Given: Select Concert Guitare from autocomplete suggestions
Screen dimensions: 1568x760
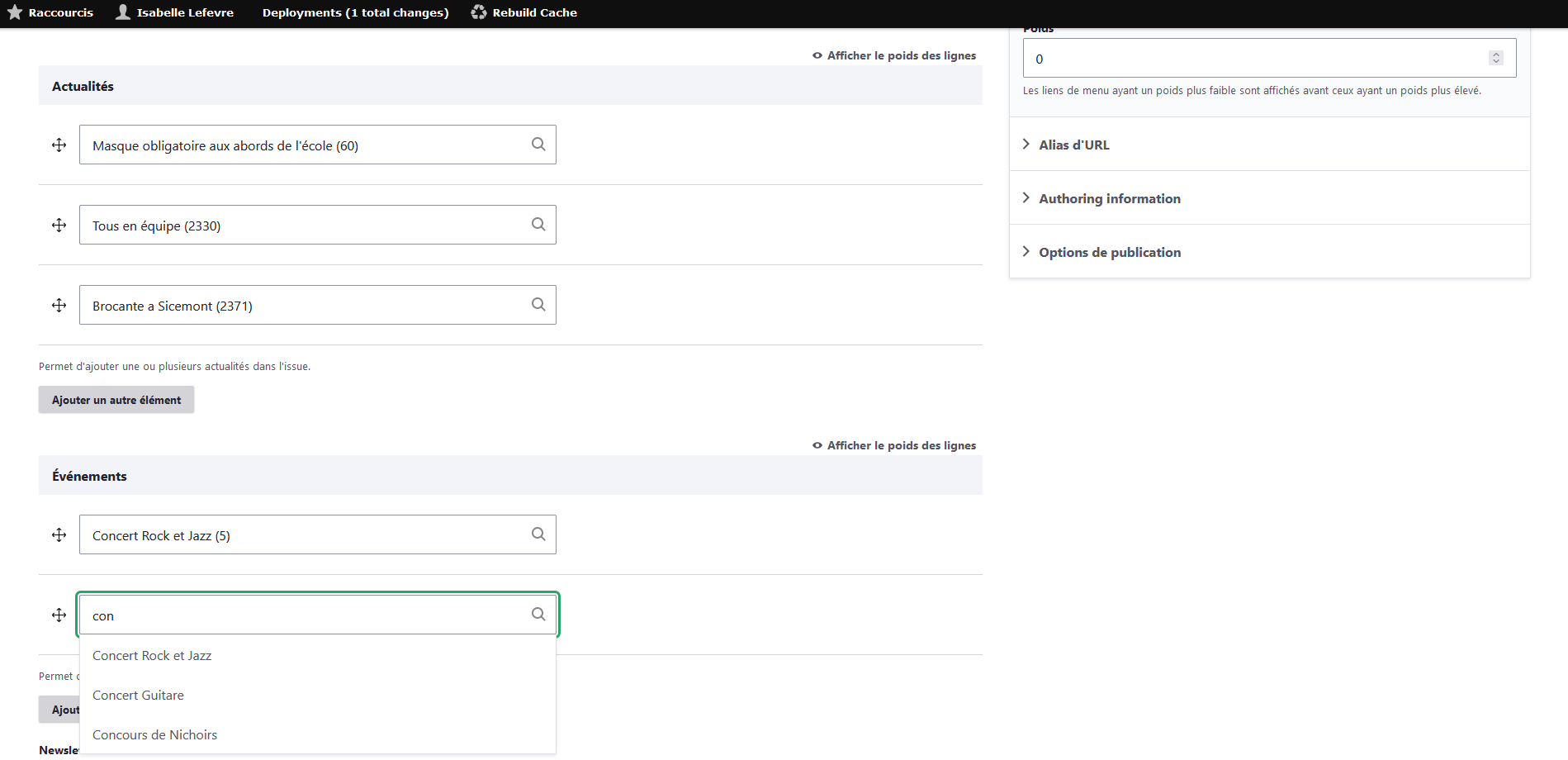Looking at the screenshot, I should (139, 696).
